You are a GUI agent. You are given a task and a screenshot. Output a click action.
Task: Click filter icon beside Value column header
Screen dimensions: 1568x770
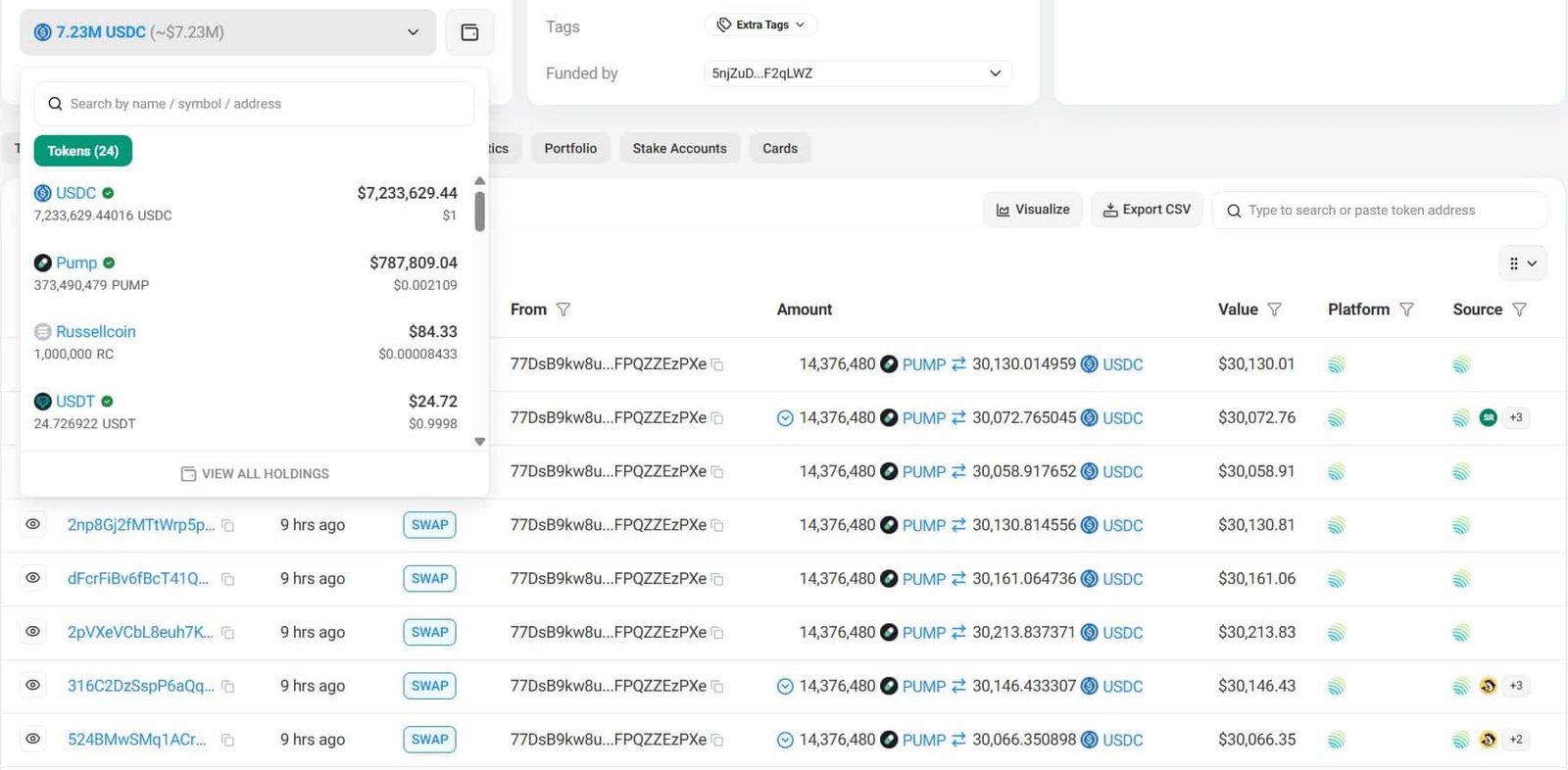click(x=1274, y=310)
